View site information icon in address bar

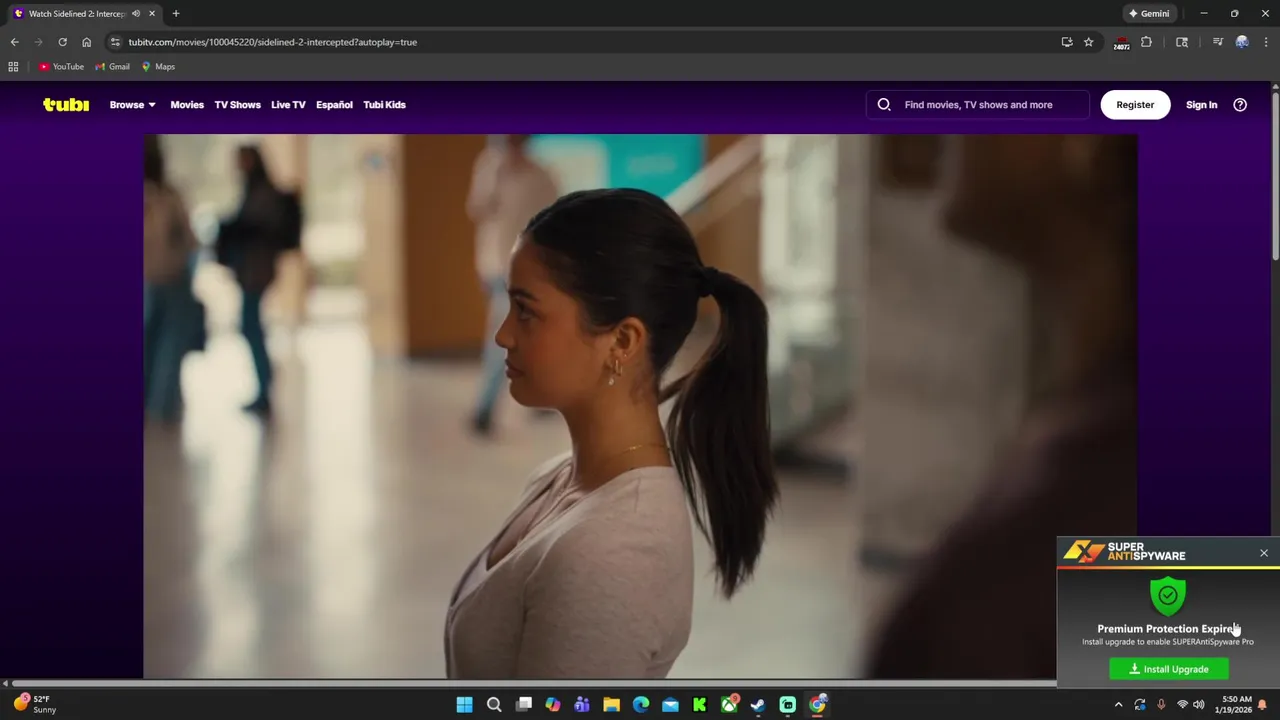click(115, 42)
